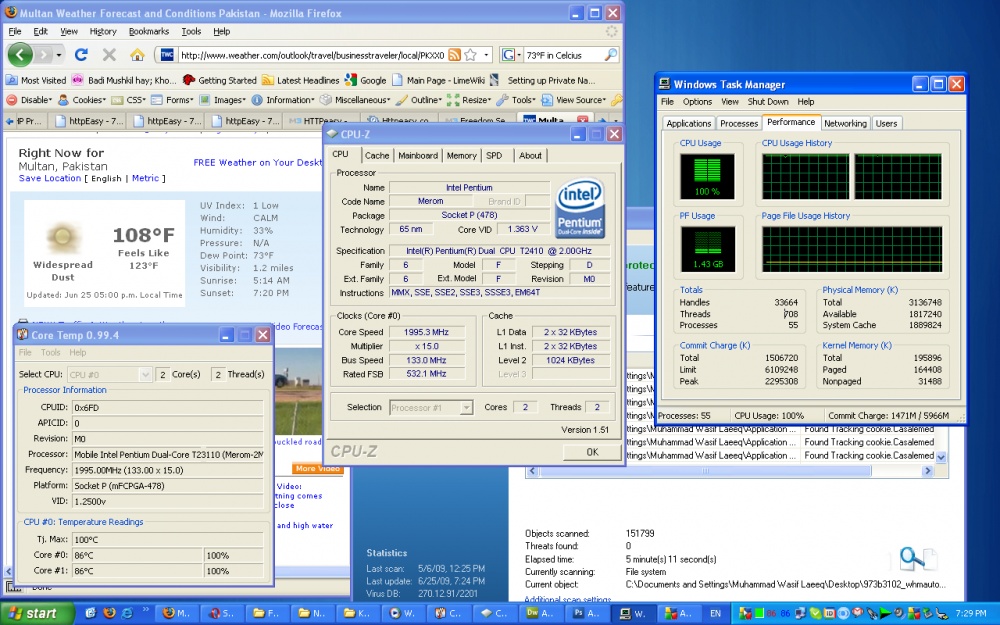Click the Save Location link

click(x=50, y=178)
